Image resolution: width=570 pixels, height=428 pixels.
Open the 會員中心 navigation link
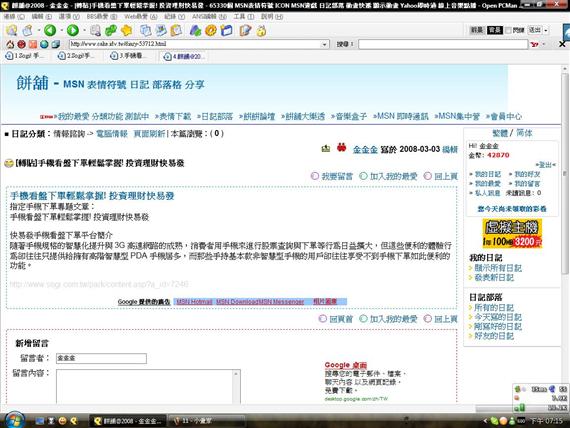coord(506,116)
